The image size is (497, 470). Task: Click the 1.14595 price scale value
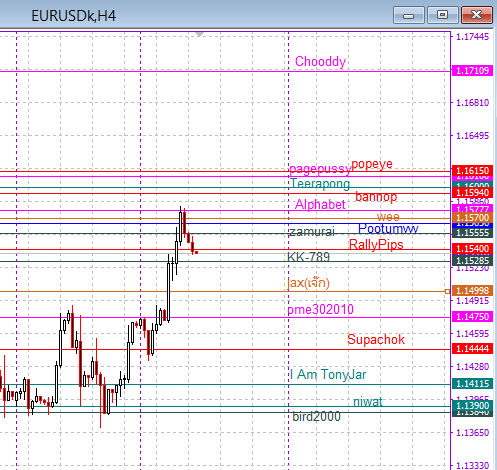pos(472,334)
